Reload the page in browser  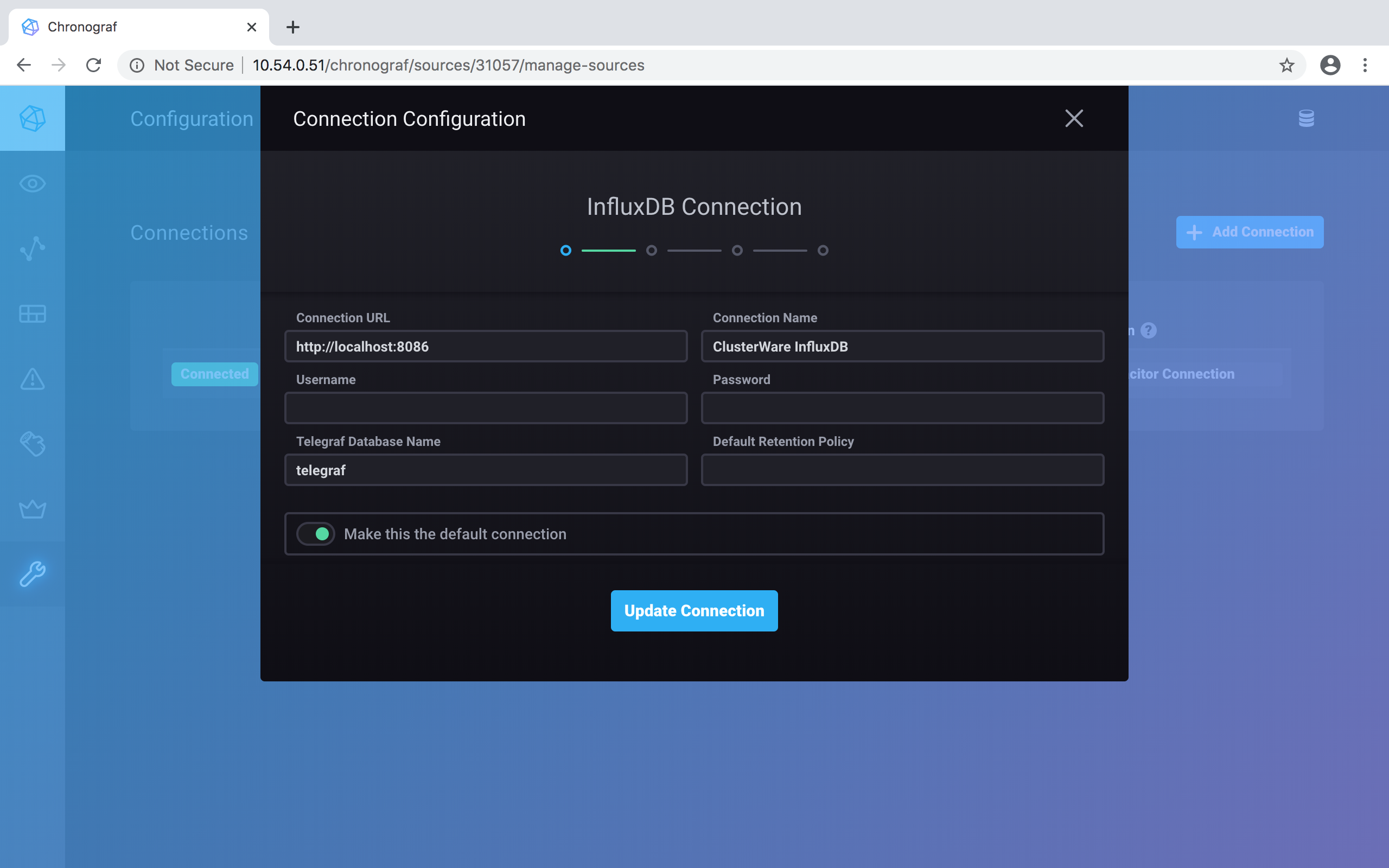[x=93, y=65]
